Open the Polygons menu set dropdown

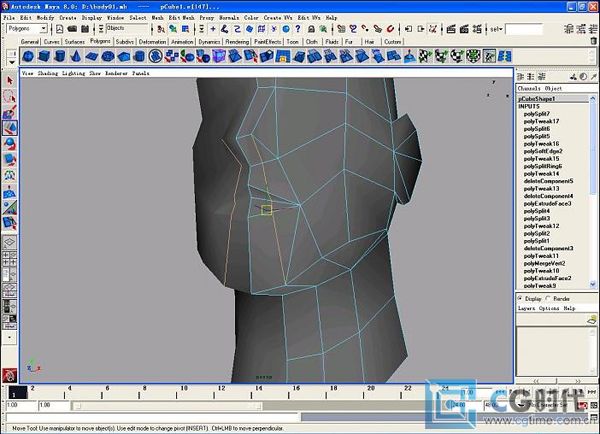point(27,29)
